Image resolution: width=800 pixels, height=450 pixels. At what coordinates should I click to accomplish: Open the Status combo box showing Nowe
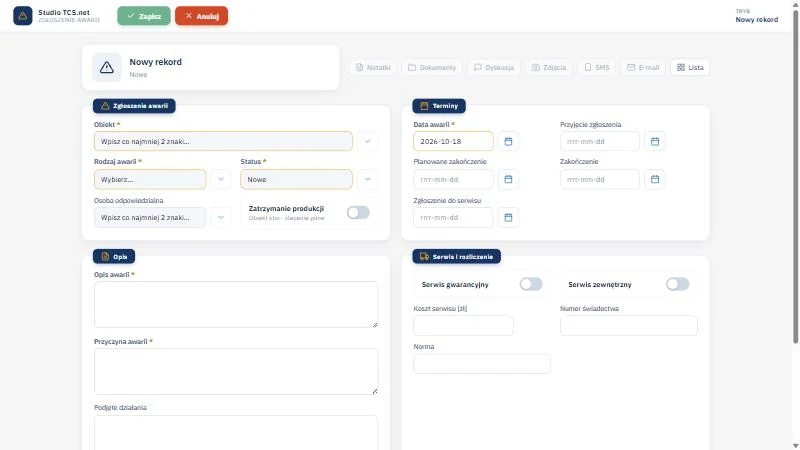(x=296, y=179)
